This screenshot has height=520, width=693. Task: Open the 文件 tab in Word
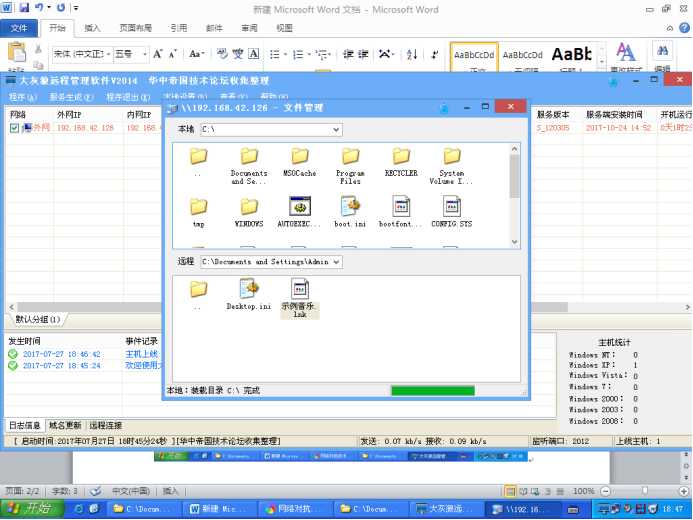[19, 28]
